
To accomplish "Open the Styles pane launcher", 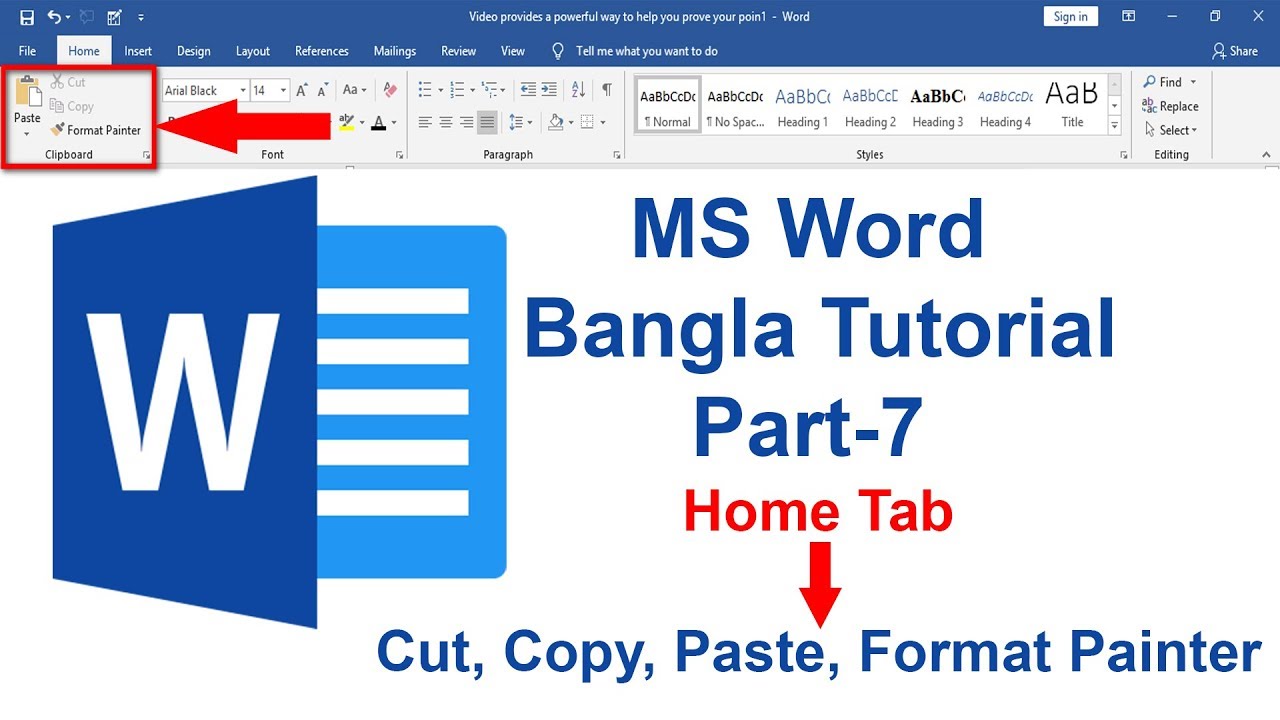I will [1124, 155].
